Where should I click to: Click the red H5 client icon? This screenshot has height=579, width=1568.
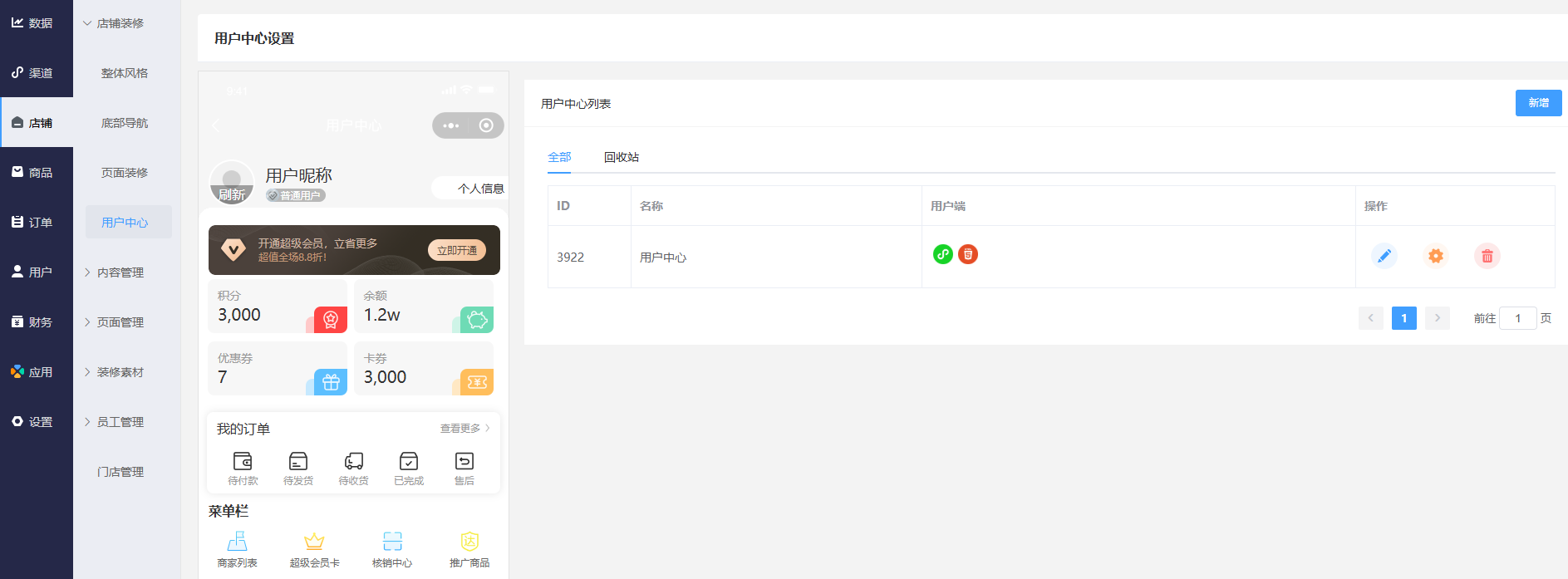[x=968, y=254]
